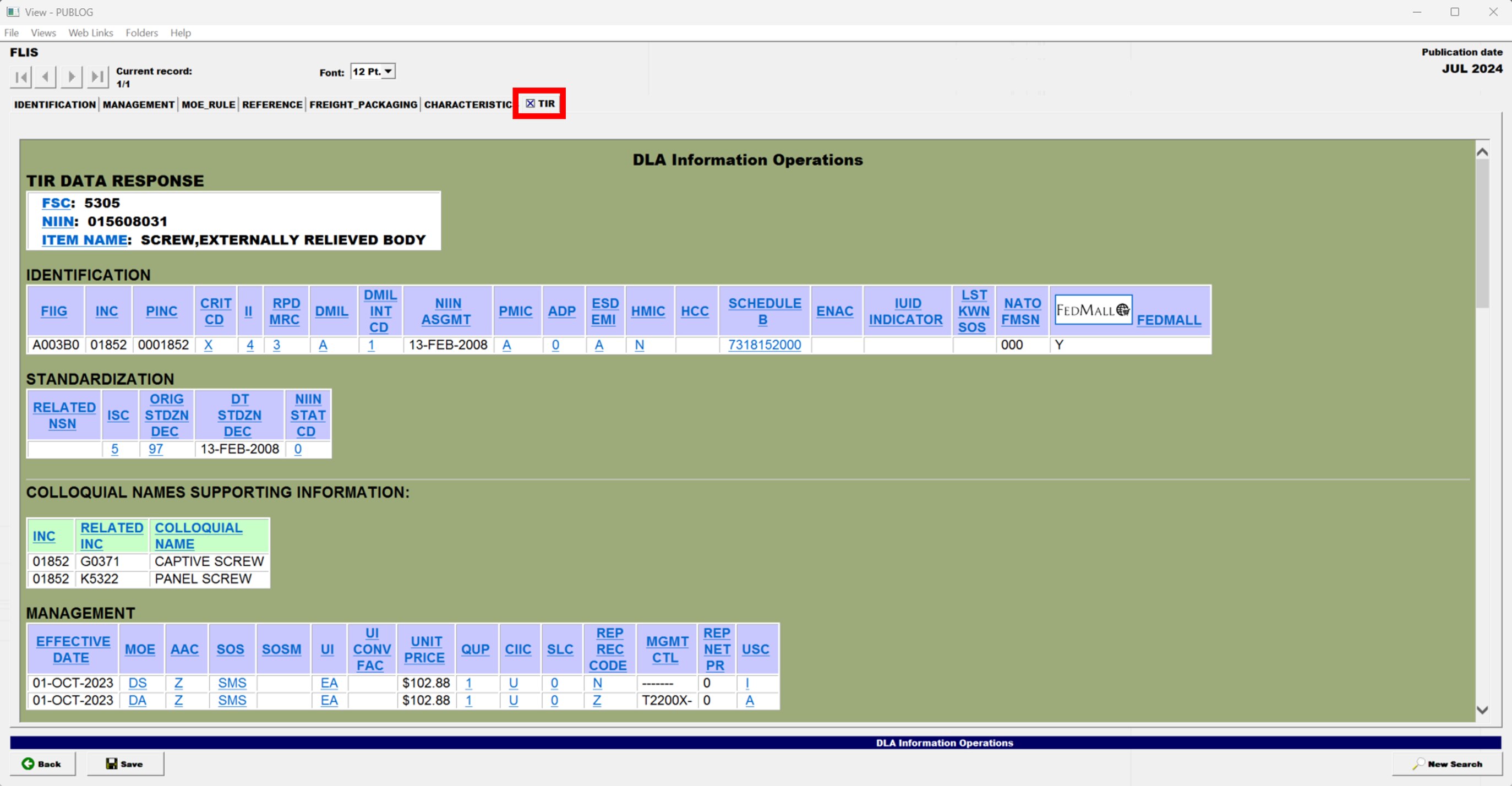The image size is (1512, 786).
Task: Click the IUID INDICATOR header link
Action: (x=905, y=312)
